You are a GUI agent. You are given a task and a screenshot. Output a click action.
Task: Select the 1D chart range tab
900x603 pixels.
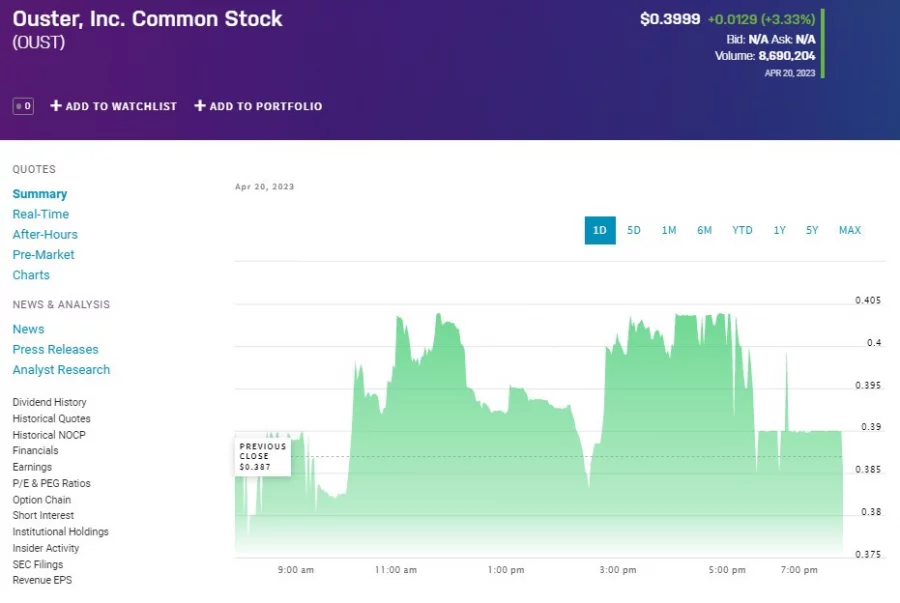click(600, 230)
